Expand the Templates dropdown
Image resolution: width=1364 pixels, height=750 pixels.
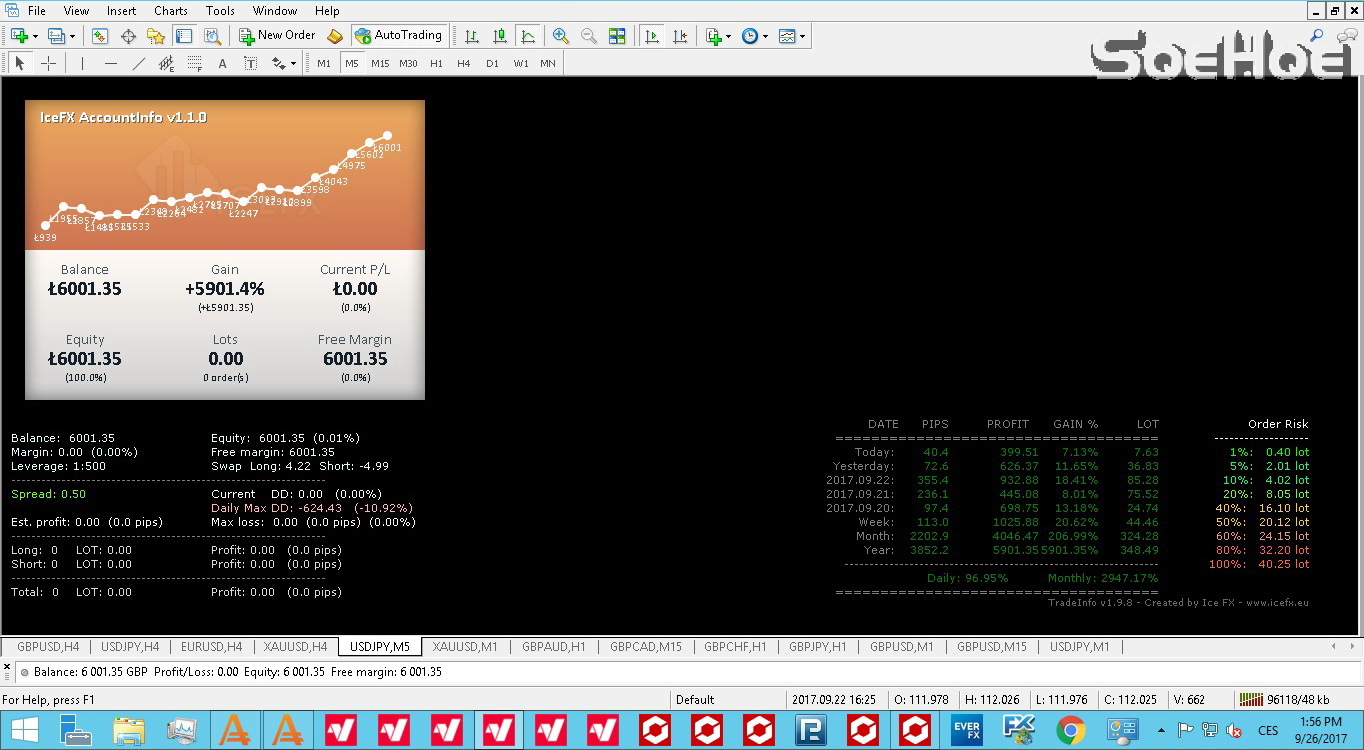[792, 36]
